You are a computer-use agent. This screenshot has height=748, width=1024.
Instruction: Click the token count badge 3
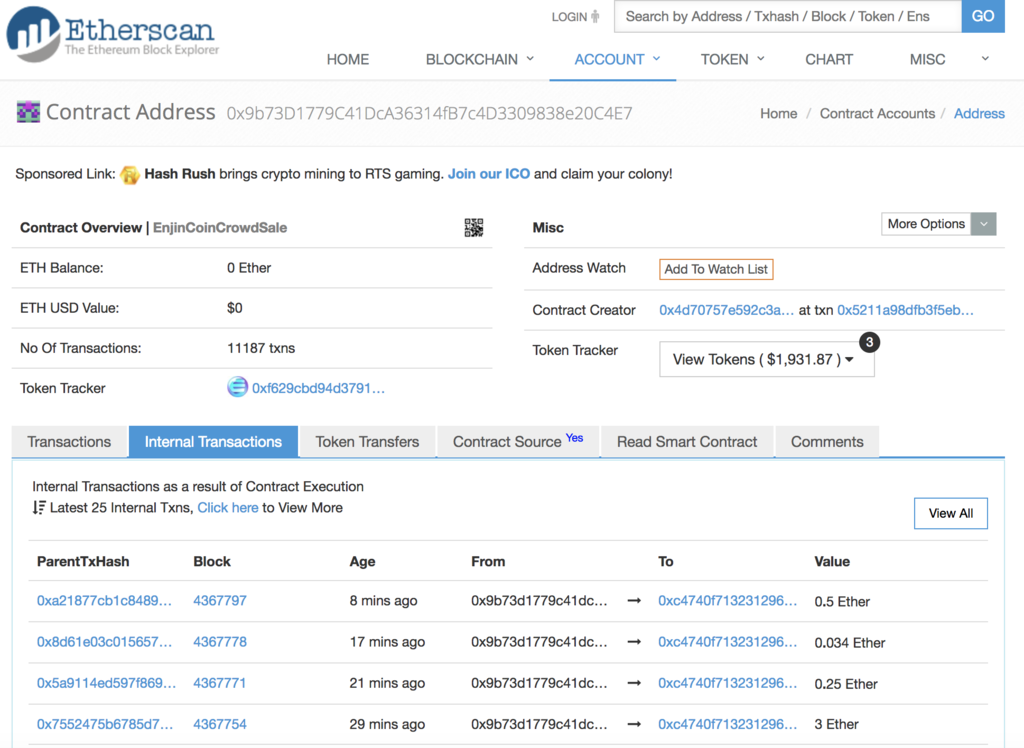[x=869, y=342]
